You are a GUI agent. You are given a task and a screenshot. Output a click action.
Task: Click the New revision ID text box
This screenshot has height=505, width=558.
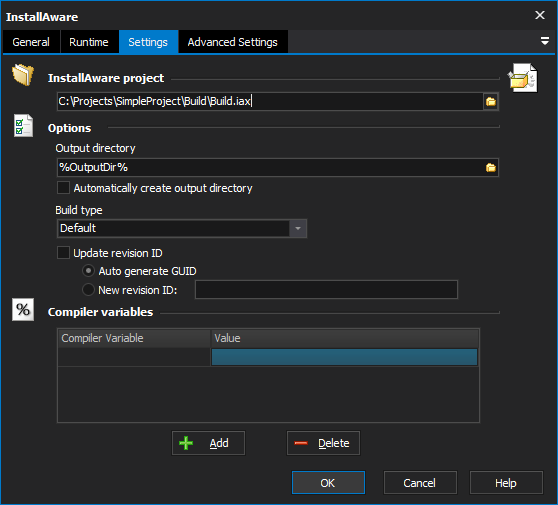326,290
